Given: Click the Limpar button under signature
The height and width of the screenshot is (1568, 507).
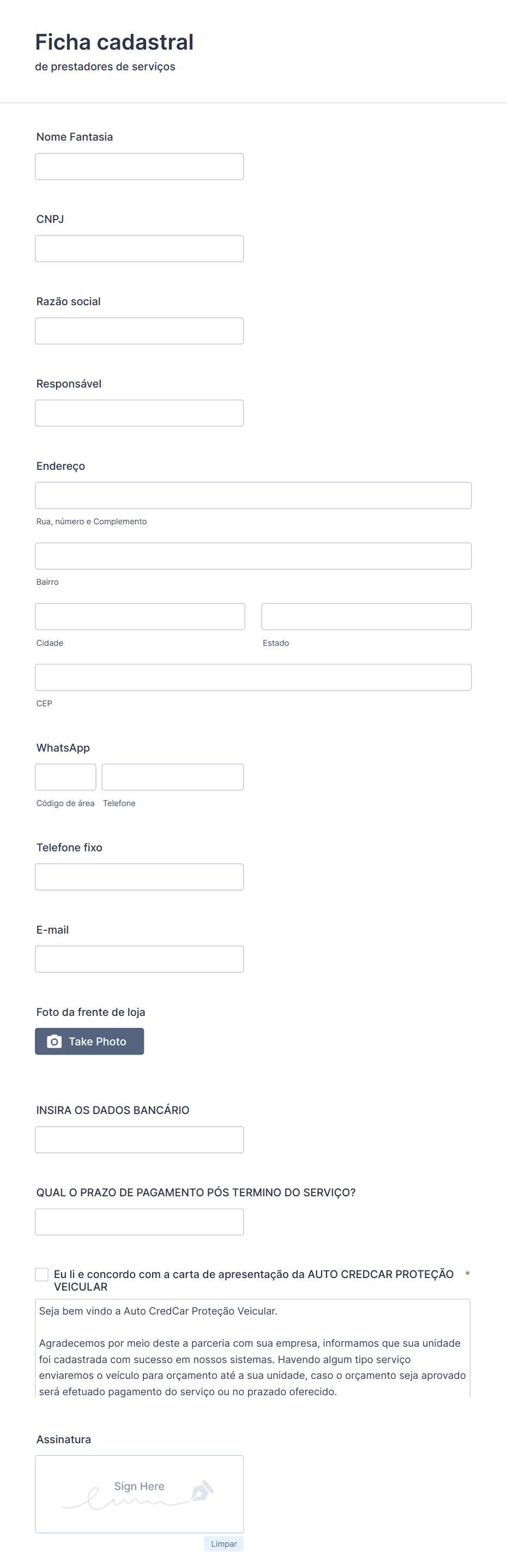Looking at the screenshot, I should click(x=224, y=1543).
